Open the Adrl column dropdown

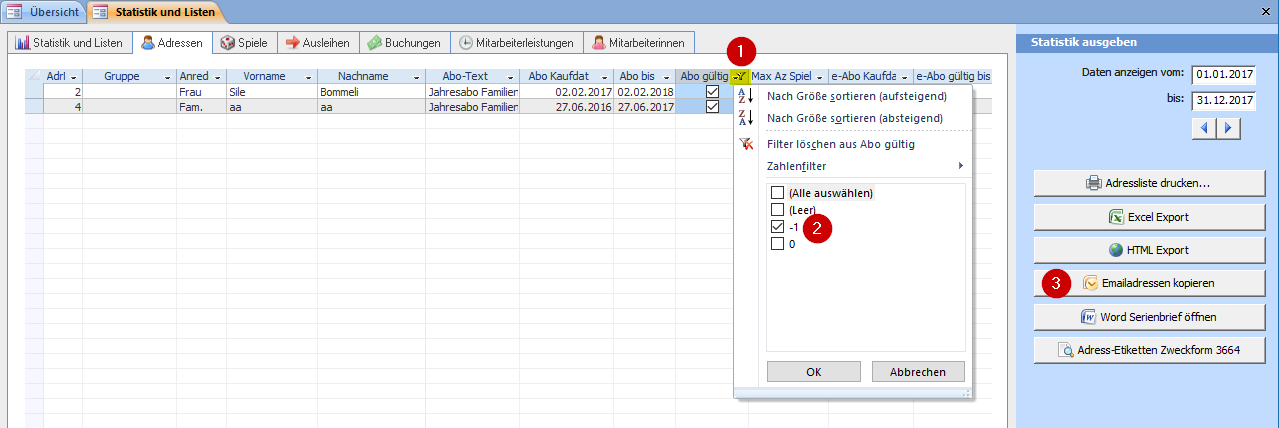point(76,77)
